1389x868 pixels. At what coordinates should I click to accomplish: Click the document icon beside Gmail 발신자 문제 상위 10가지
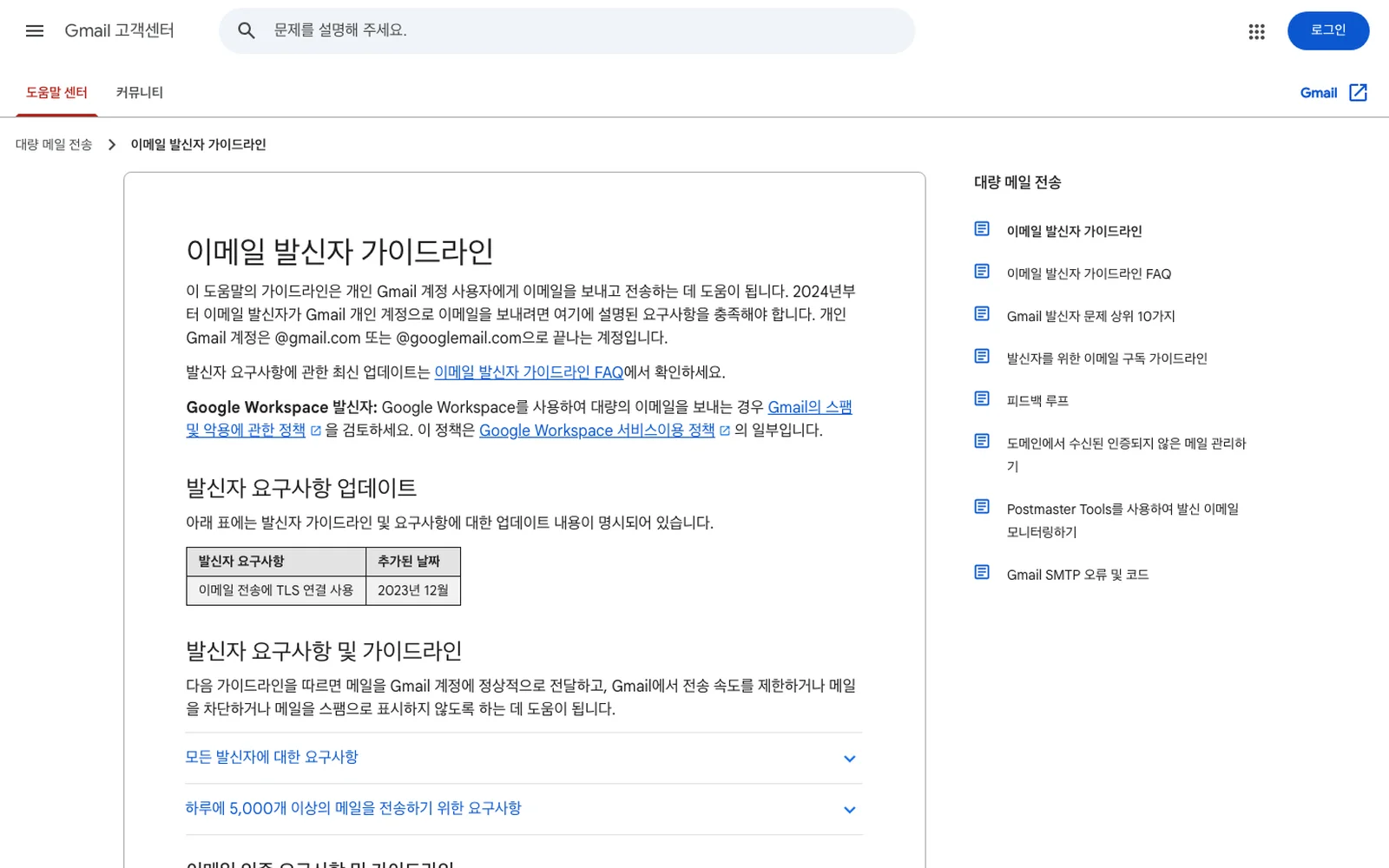(x=982, y=314)
